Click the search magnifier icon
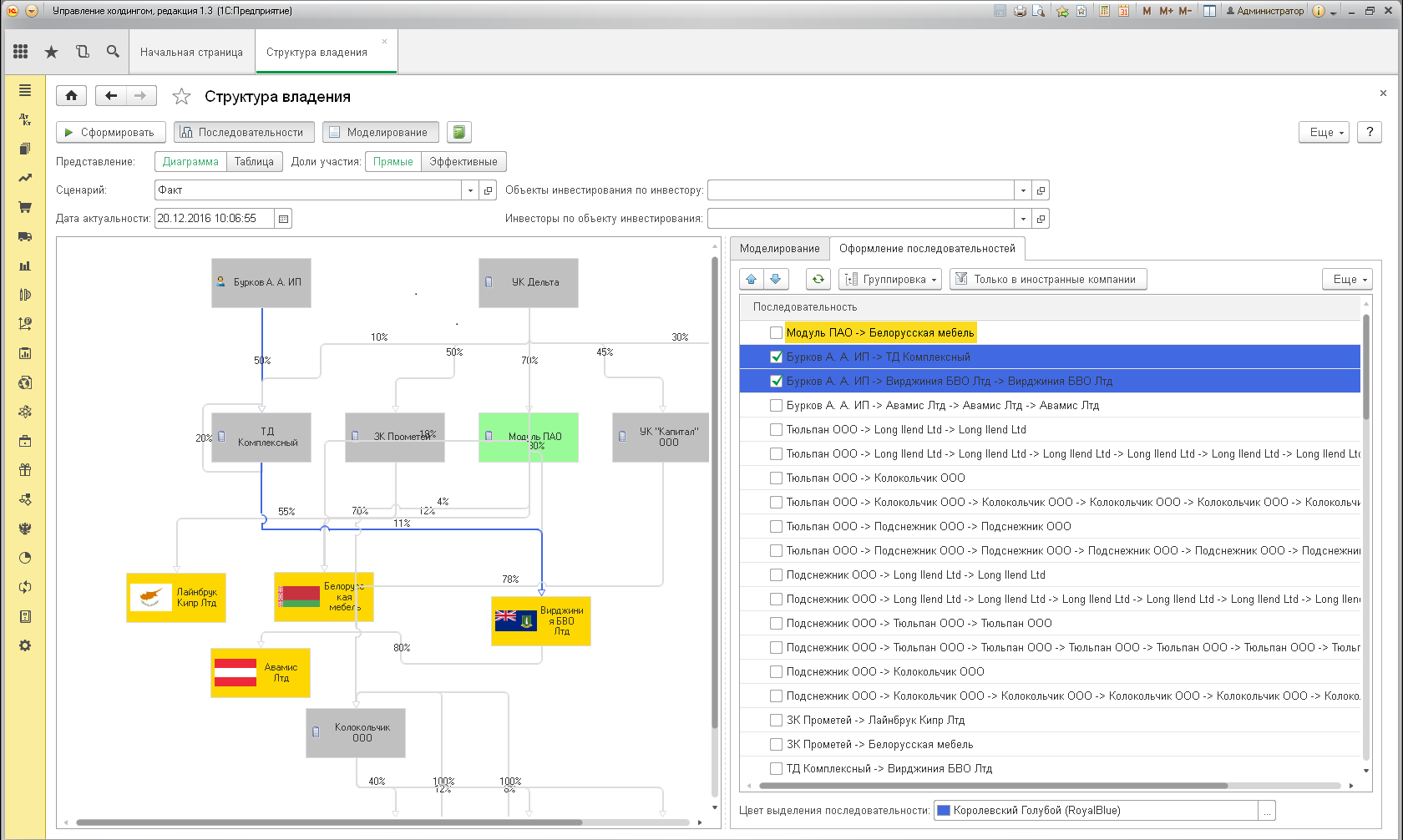 tap(113, 52)
